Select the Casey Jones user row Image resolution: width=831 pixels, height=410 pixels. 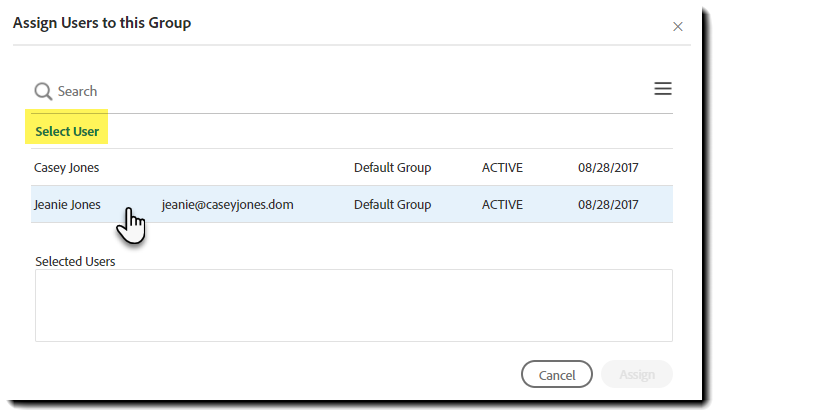click(x=67, y=168)
